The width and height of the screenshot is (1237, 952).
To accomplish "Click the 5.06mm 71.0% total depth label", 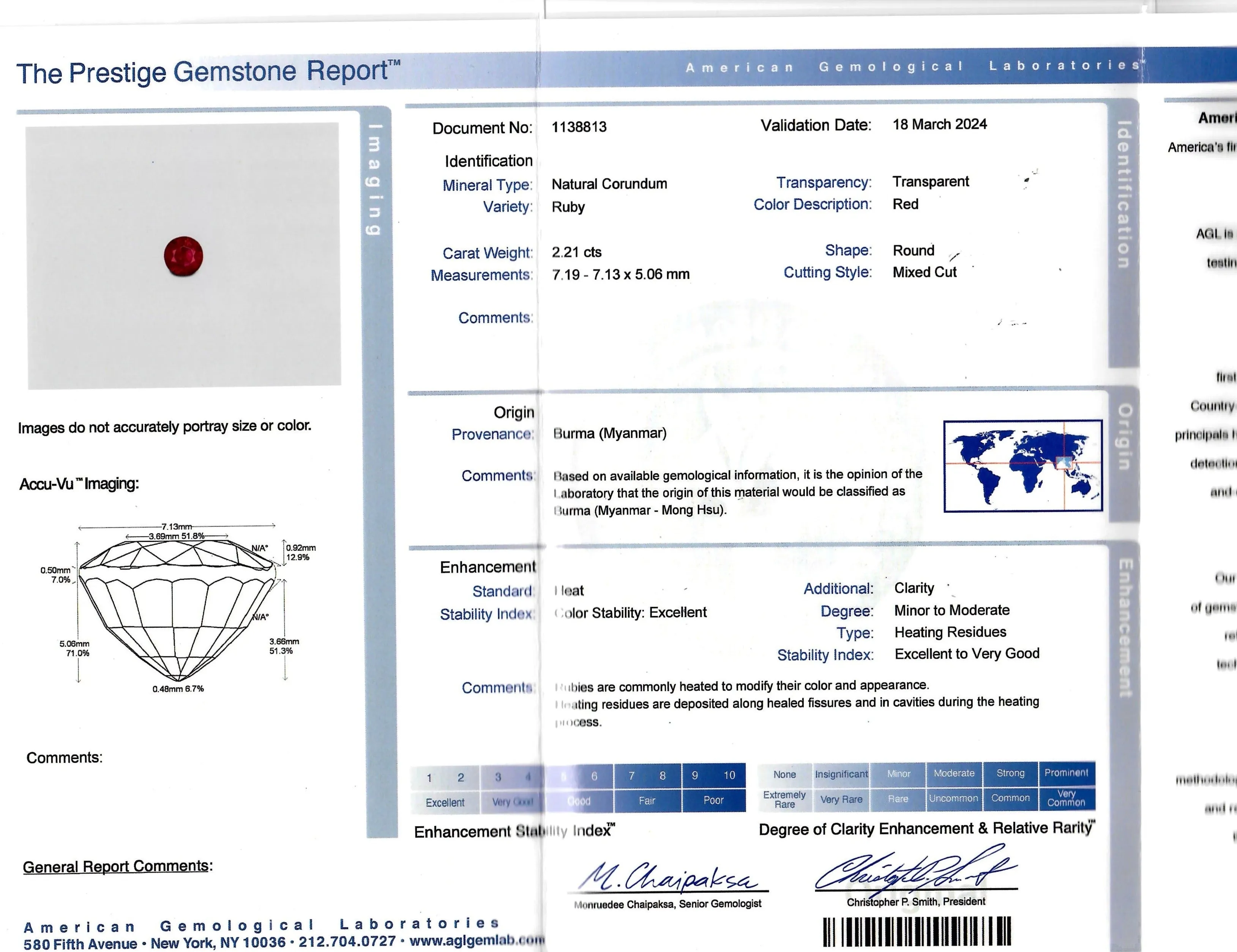I will tap(74, 648).
